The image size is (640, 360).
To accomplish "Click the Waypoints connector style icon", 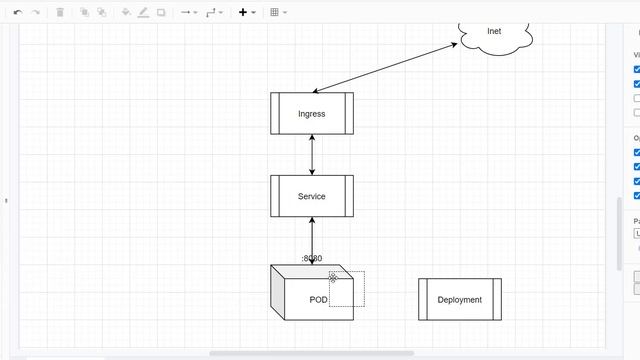I will [x=211, y=13].
